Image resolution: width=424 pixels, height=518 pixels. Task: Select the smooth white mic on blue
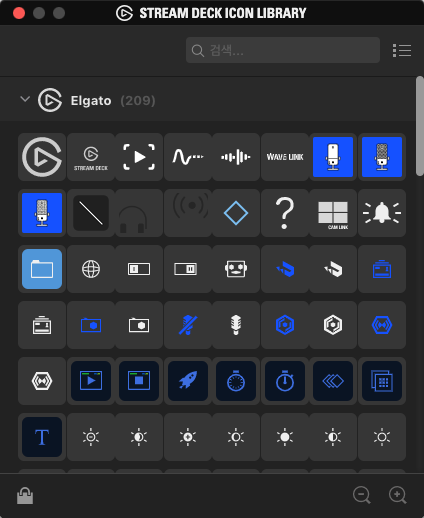coord(333,157)
